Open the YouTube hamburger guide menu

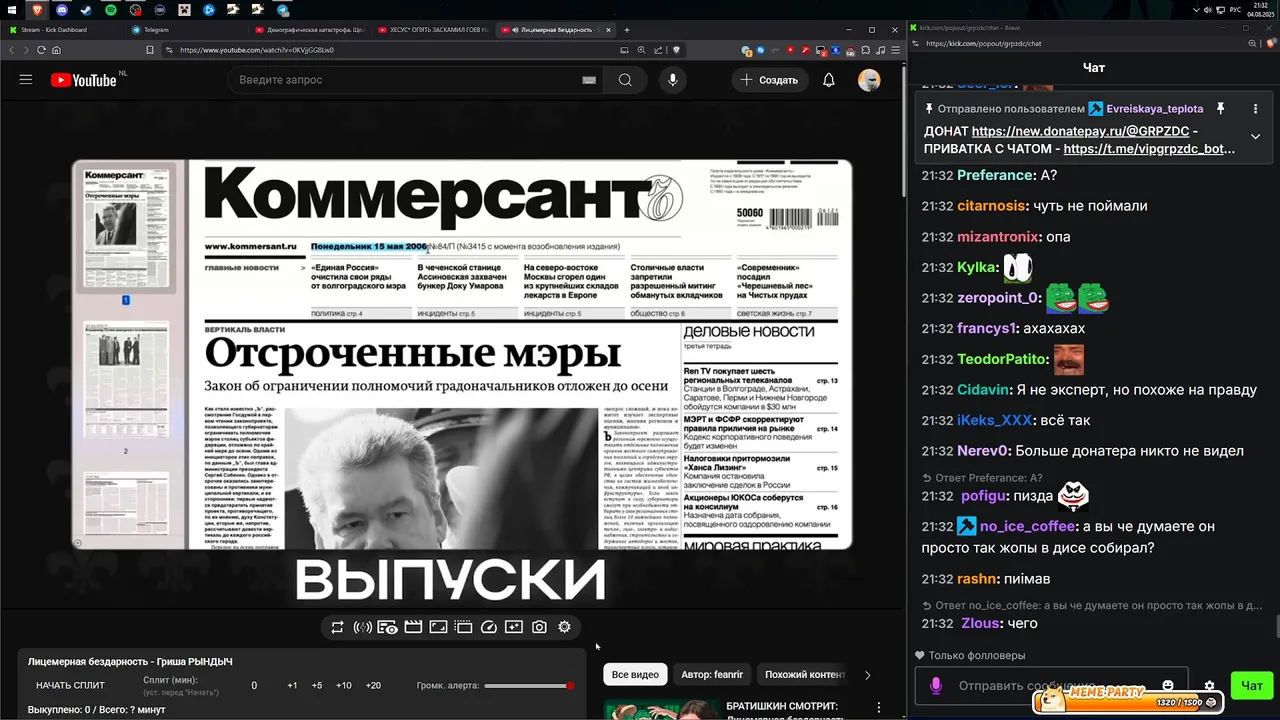[26, 80]
